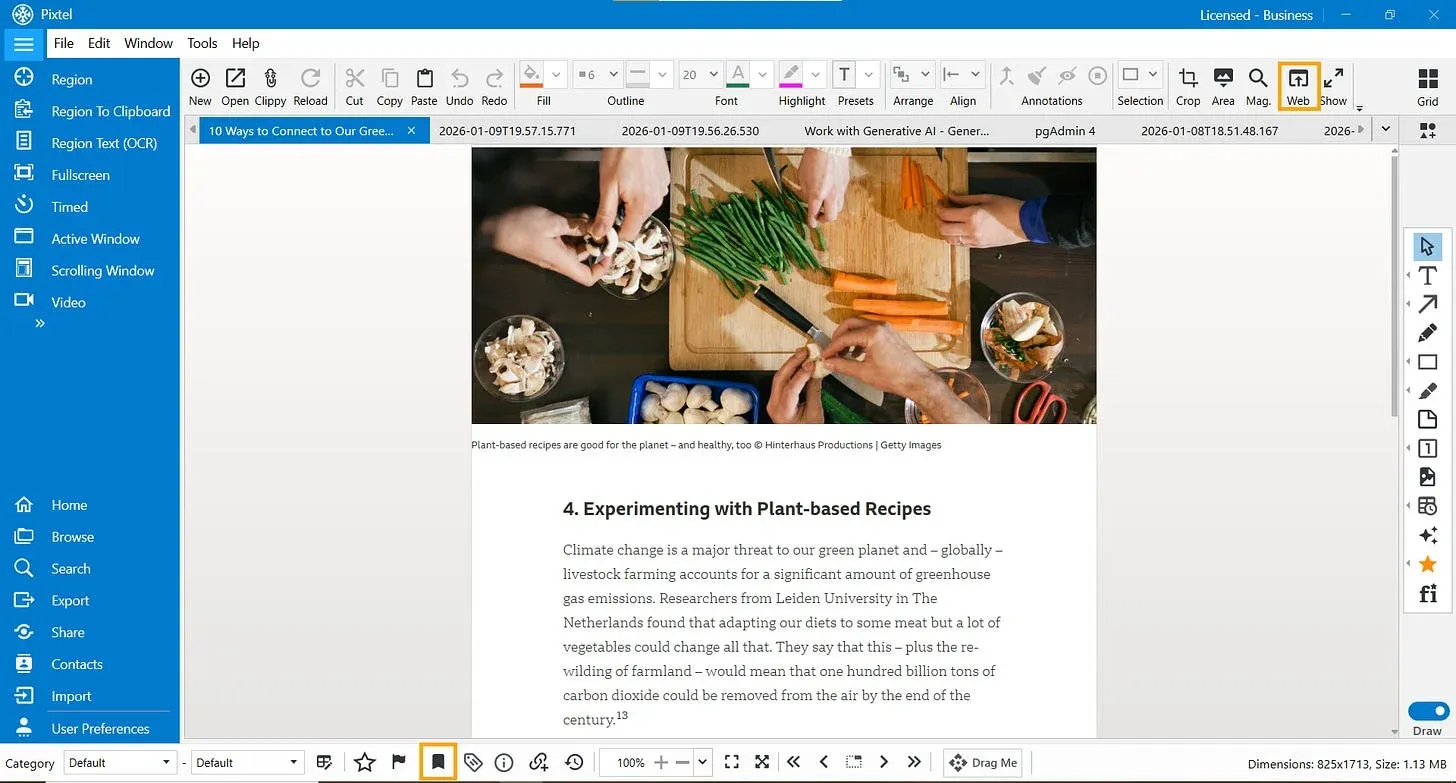Click the Web upload icon
This screenshot has height=783, width=1456.
point(1298,78)
